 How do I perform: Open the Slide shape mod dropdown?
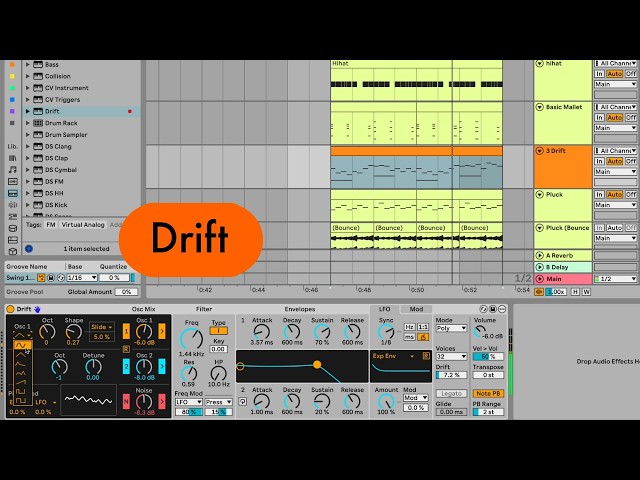[x=102, y=327]
